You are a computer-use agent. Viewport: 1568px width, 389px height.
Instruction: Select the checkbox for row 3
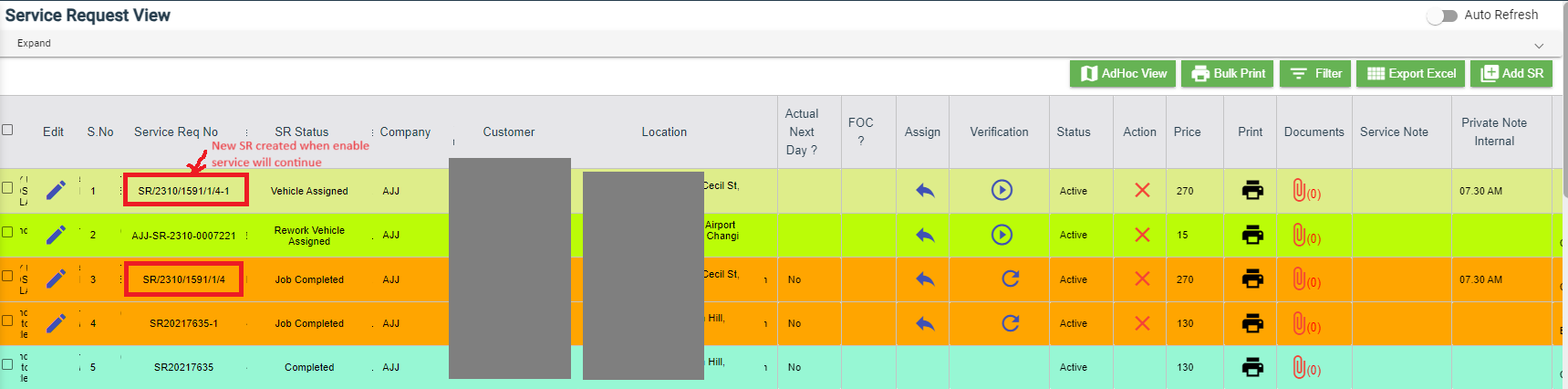[7, 276]
